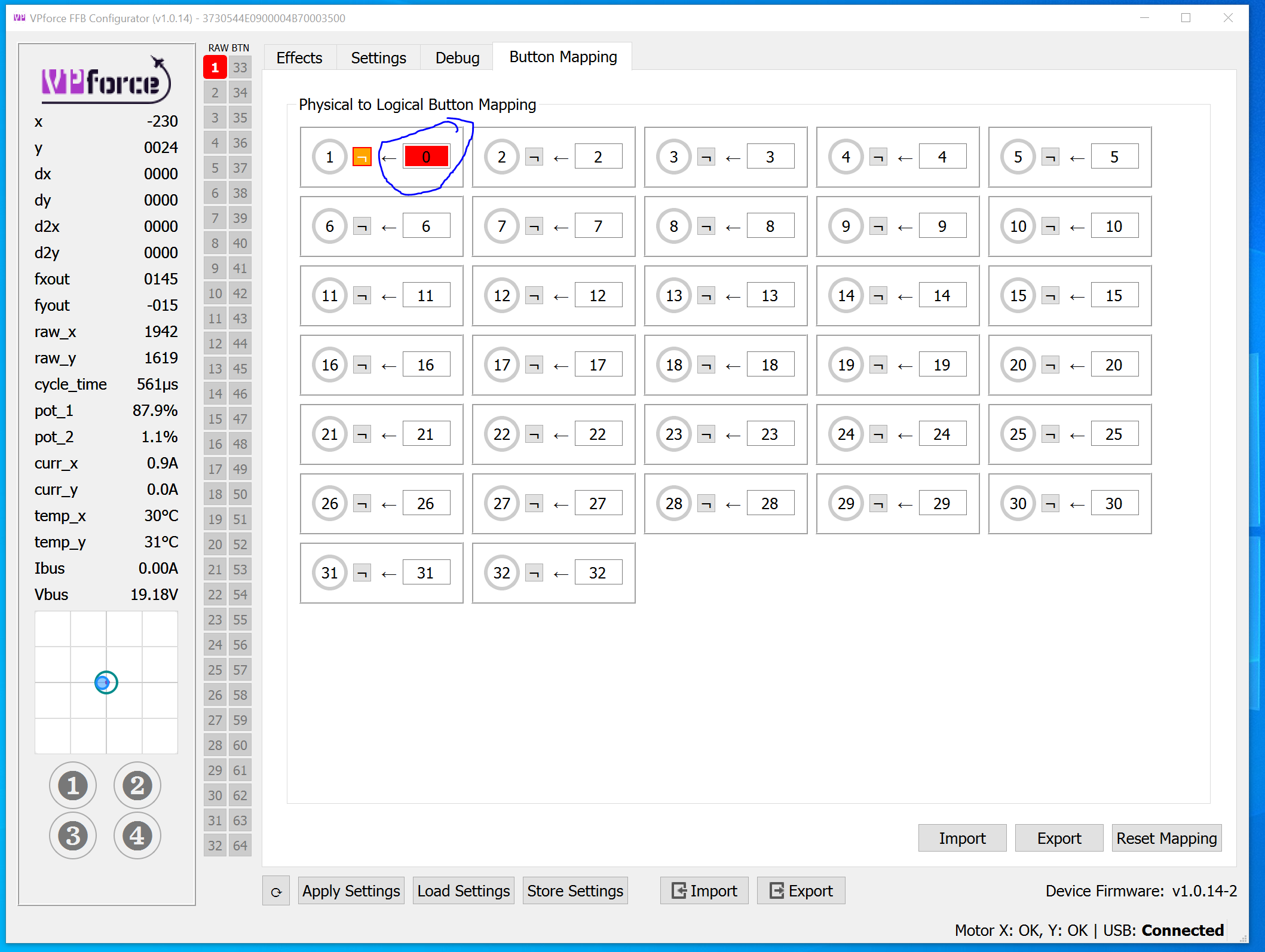Click the bottom Export button with icon

click(801, 891)
